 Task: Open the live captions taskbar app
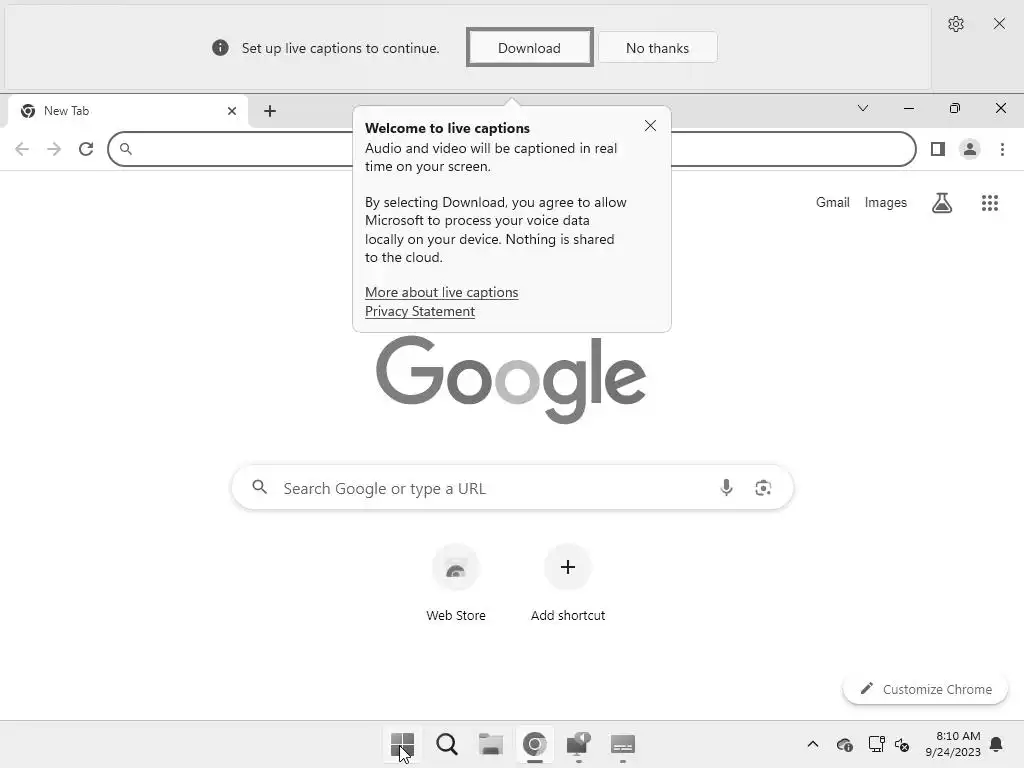pos(622,744)
